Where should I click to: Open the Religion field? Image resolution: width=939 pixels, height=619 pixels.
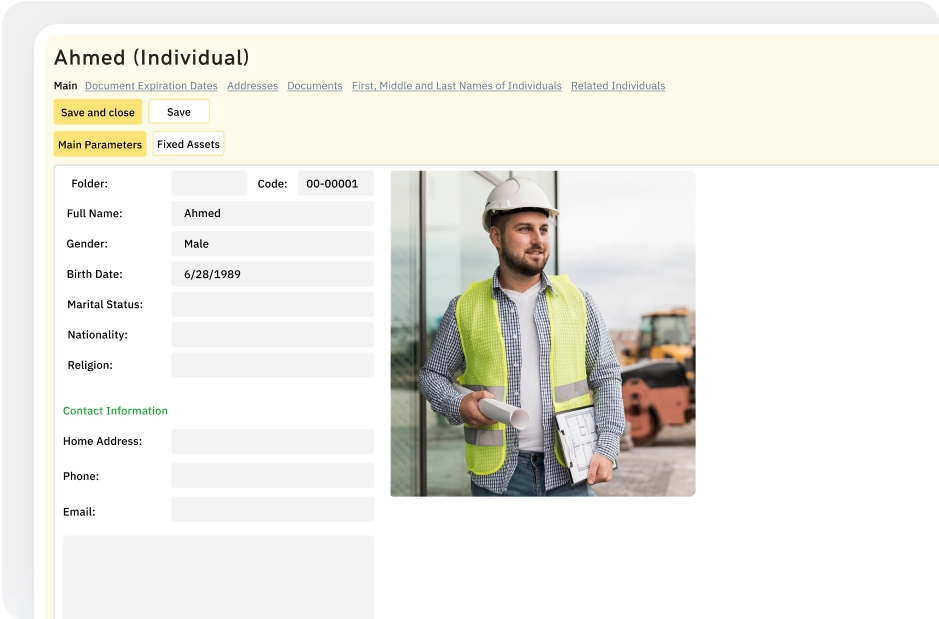click(x=272, y=365)
